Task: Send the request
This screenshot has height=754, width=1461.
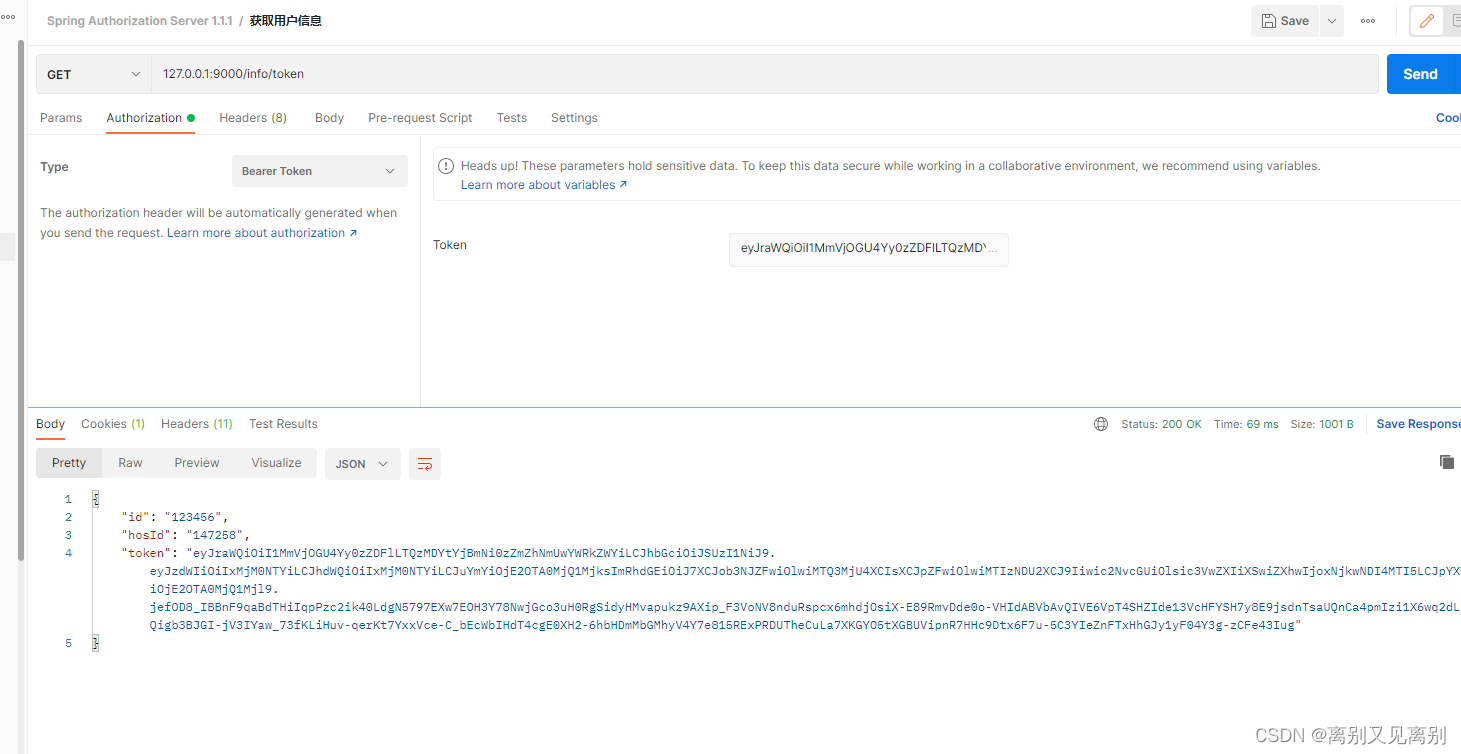Action: [x=1421, y=74]
